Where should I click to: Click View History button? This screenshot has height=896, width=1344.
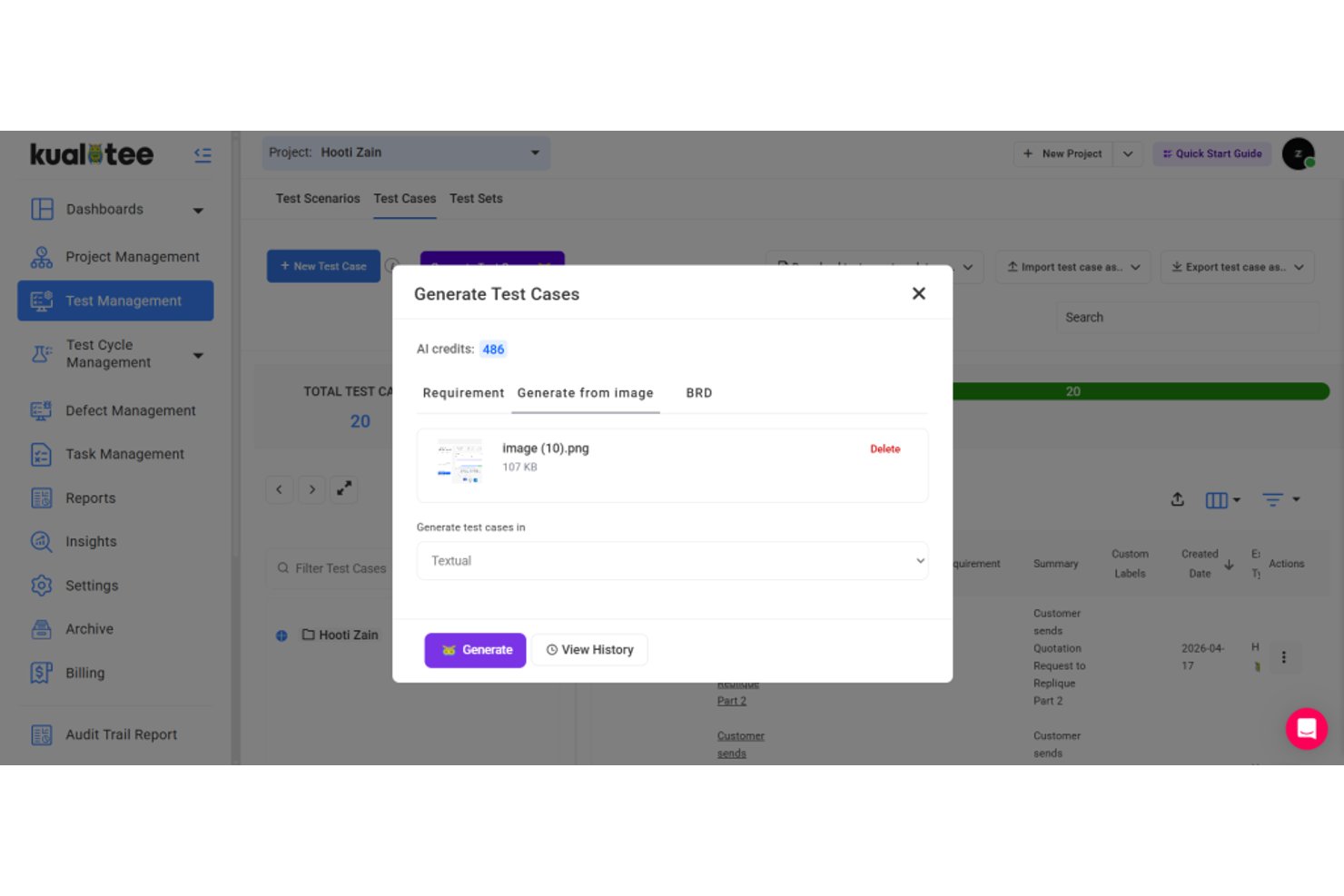click(x=589, y=650)
